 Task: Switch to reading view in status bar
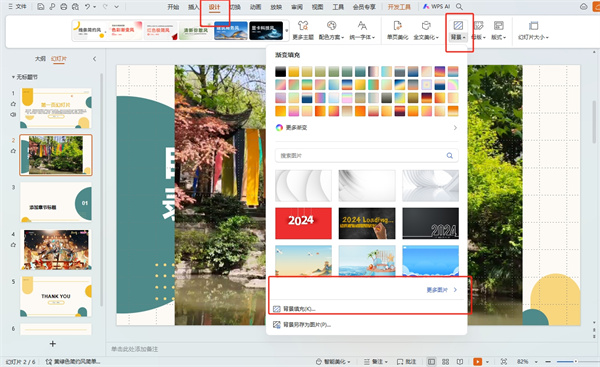[460, 362]
